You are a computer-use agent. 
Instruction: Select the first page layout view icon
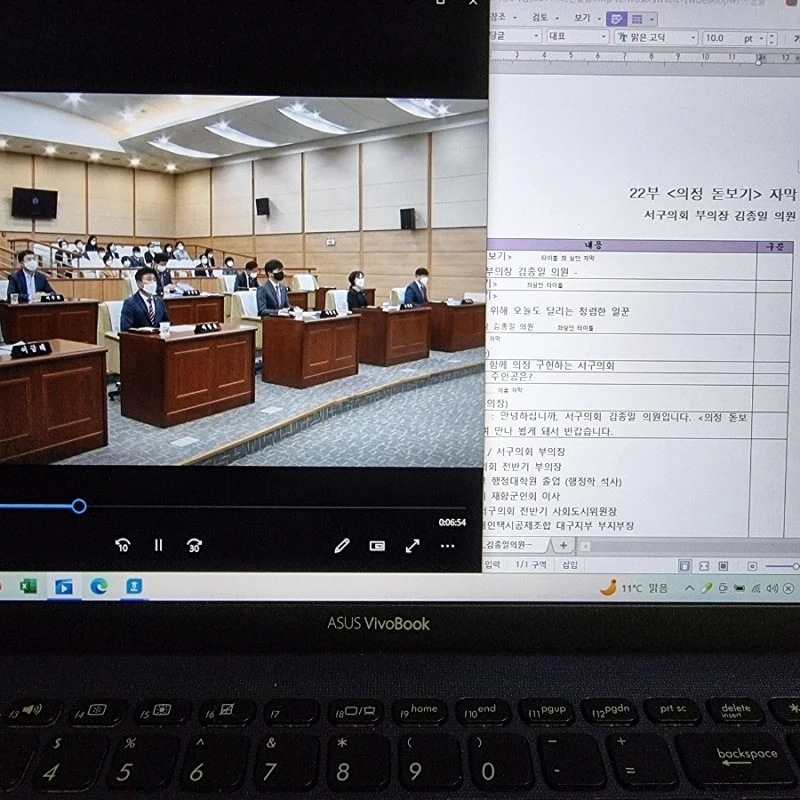coord(685,566)
